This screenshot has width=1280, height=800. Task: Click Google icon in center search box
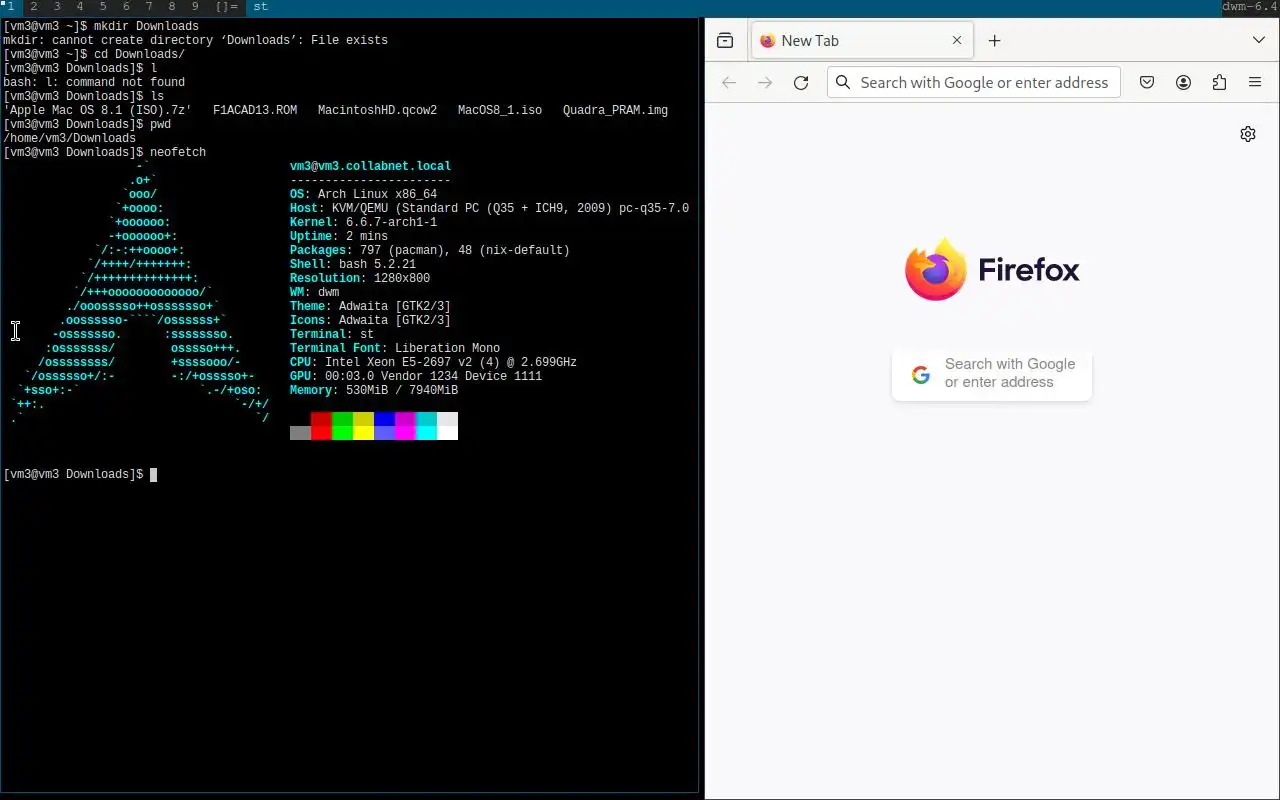click(x=921, y=374)
